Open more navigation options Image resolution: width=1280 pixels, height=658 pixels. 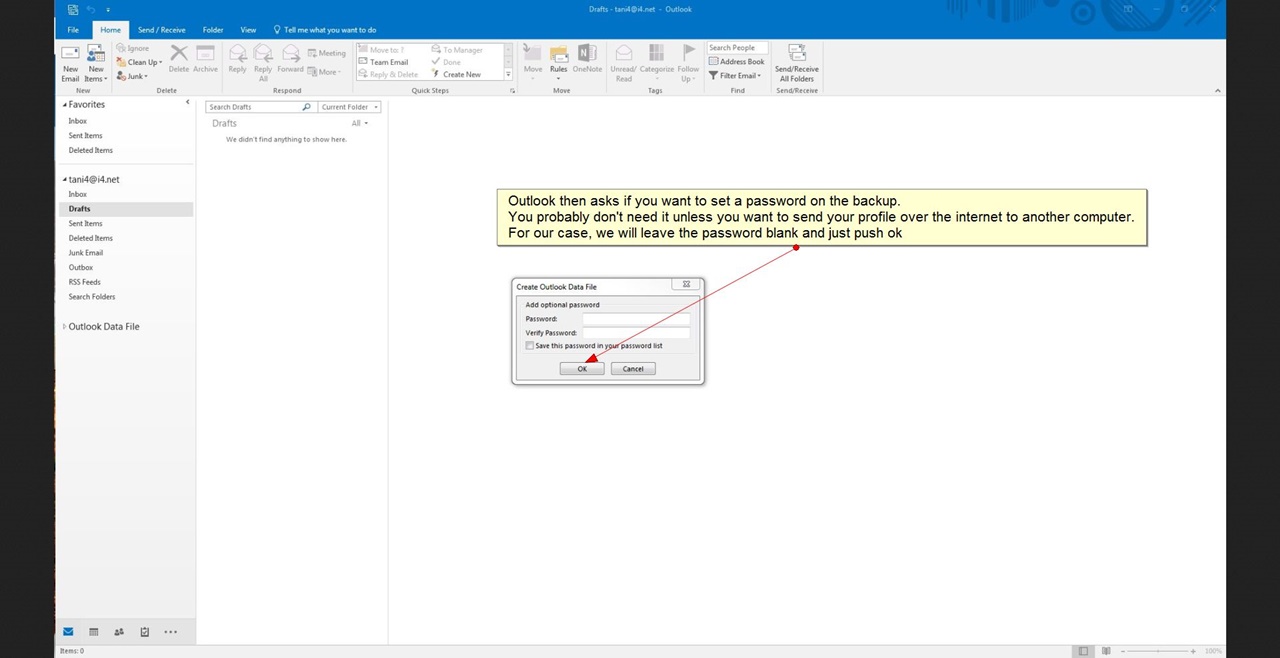[170, 632]
